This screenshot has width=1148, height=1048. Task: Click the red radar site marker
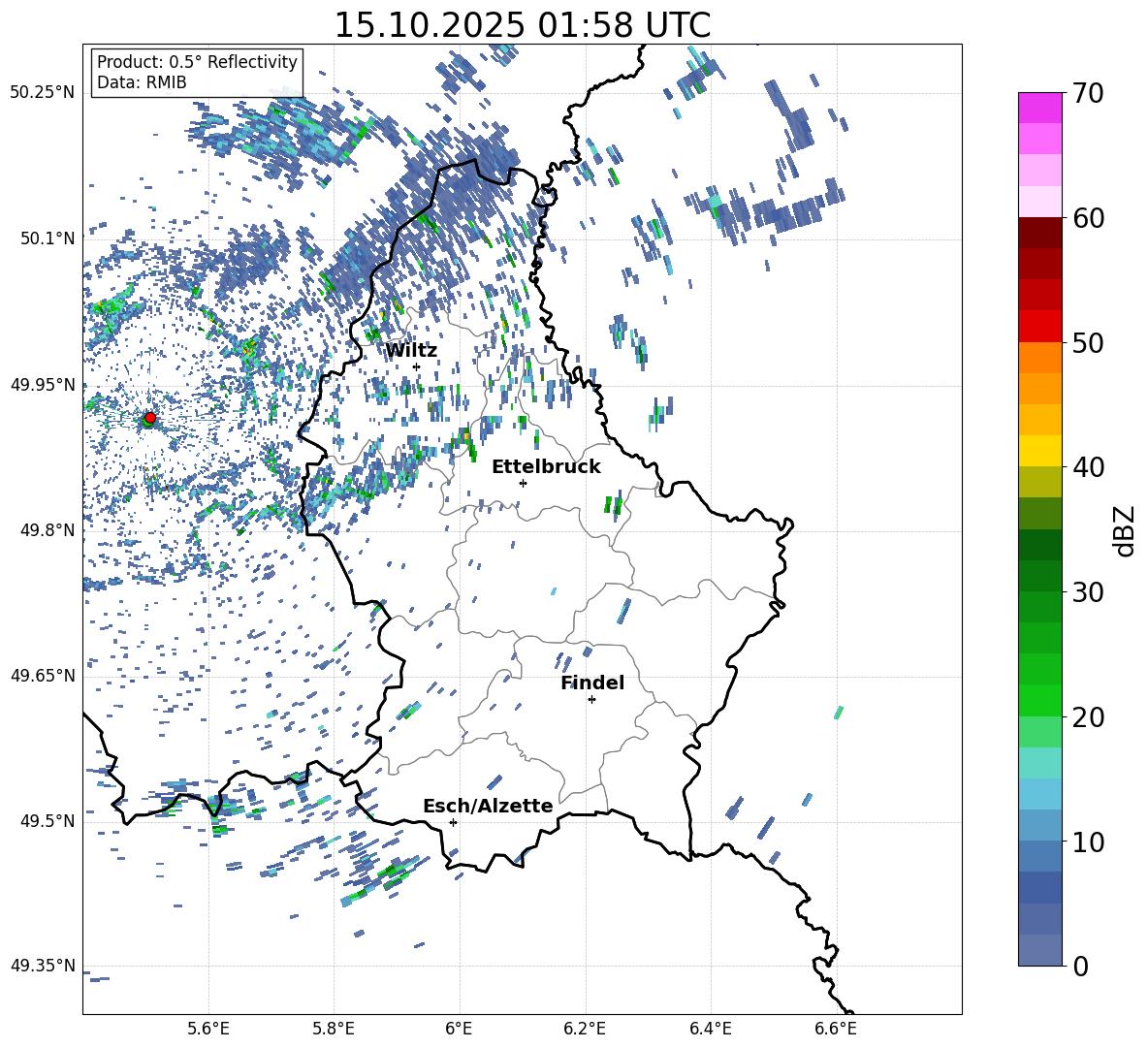click(x=150, y=418)
